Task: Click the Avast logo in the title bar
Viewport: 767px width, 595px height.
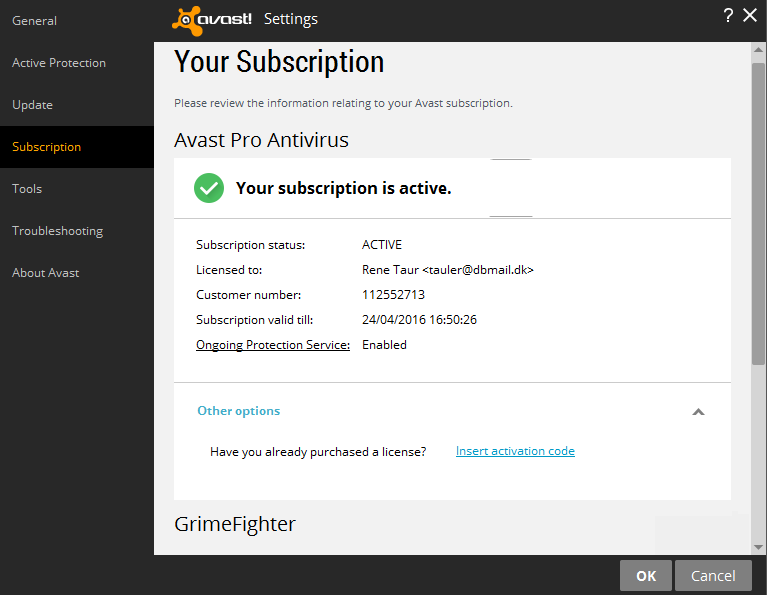Action: (212, 19)
